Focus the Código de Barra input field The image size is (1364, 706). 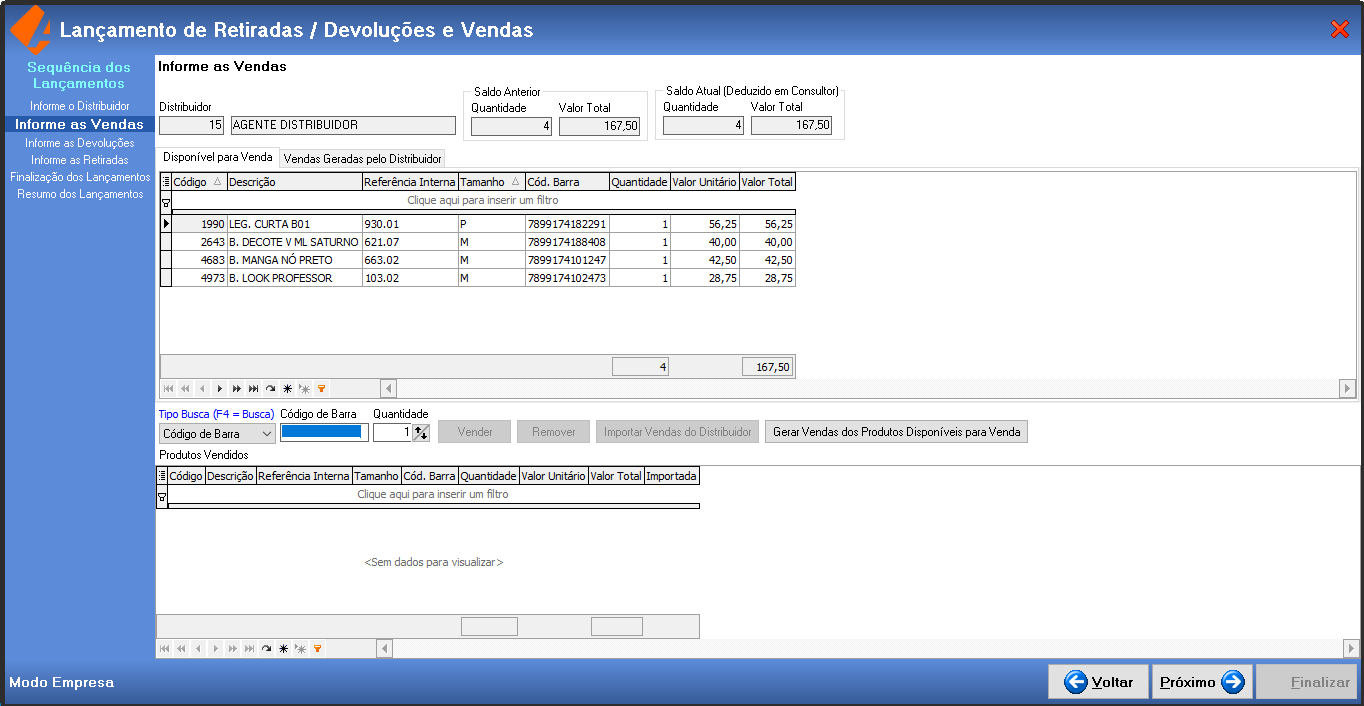pos(324,432)
